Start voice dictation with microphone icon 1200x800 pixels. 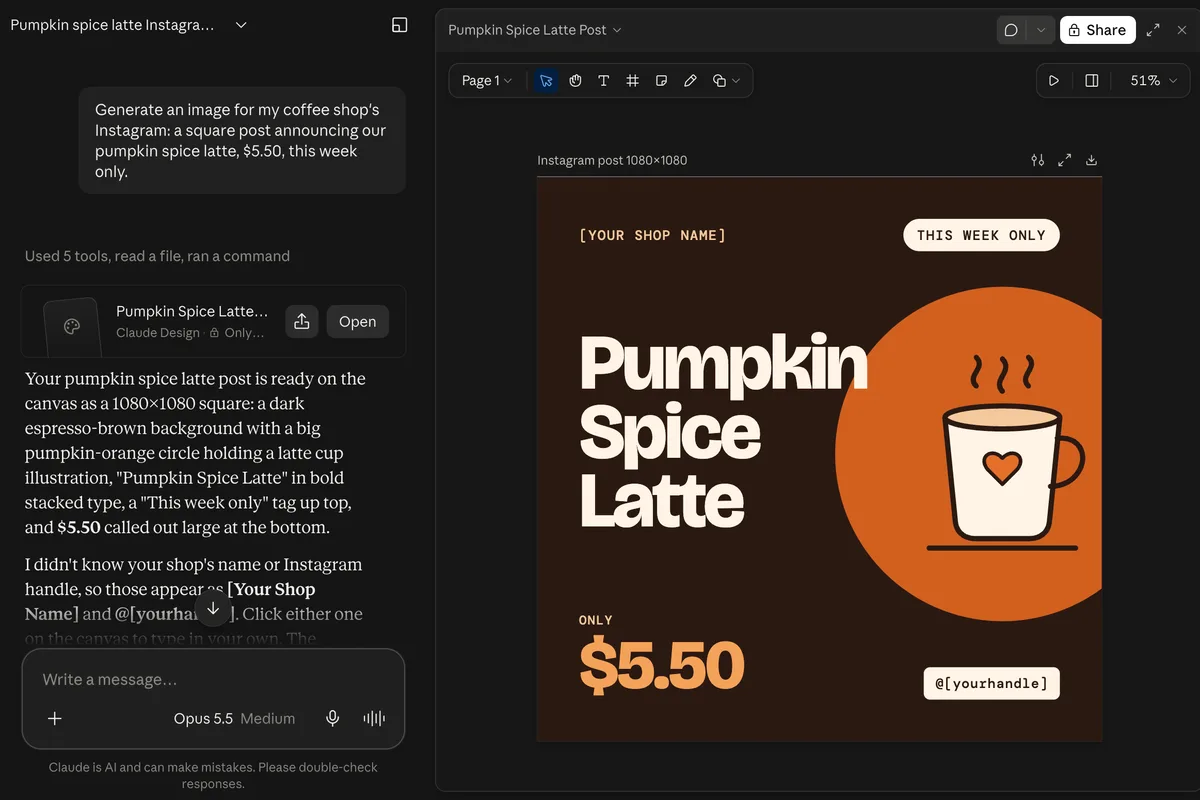point(333,718)
